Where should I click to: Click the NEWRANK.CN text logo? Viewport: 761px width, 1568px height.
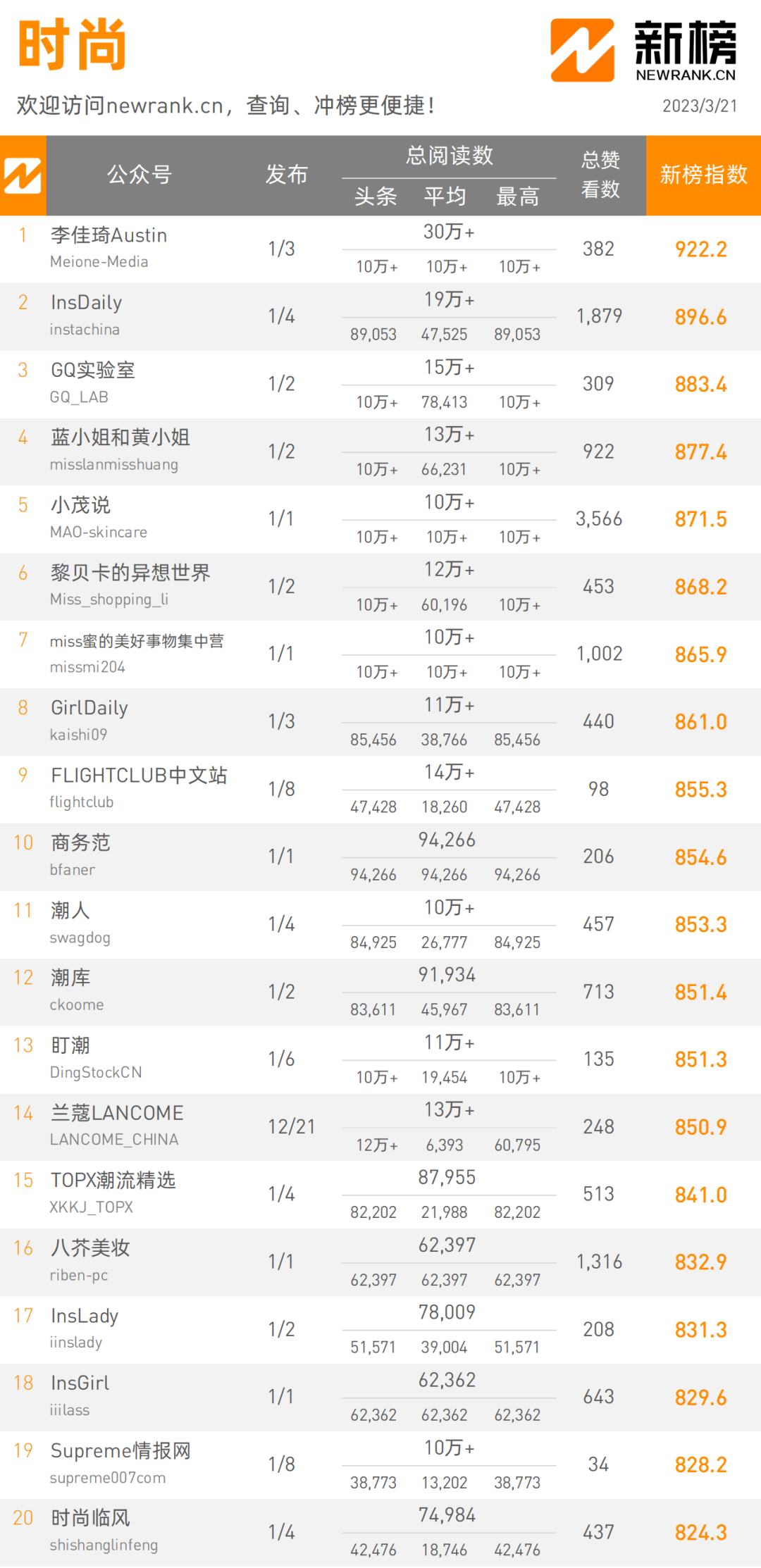point(686,75)
